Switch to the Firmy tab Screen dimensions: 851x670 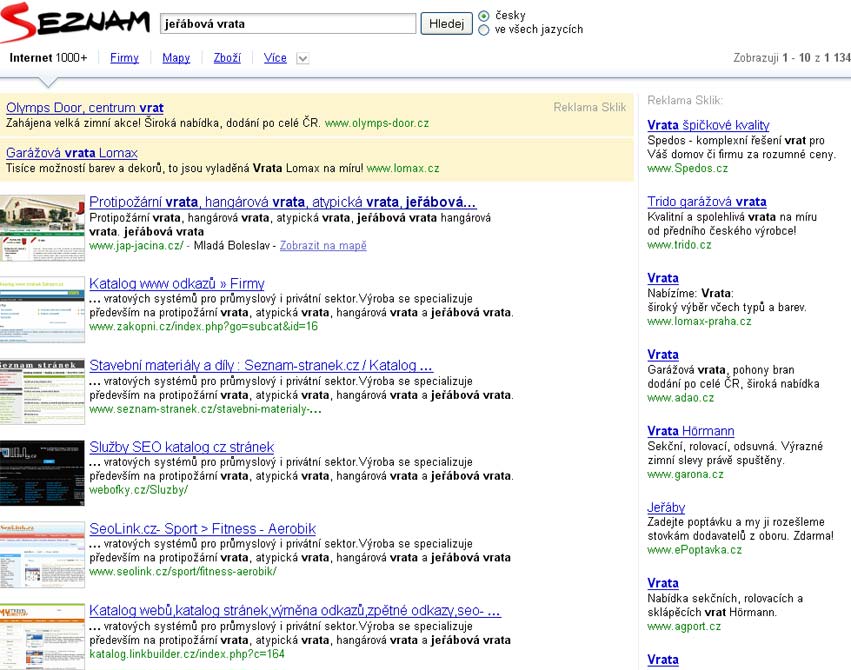point(124,58)
